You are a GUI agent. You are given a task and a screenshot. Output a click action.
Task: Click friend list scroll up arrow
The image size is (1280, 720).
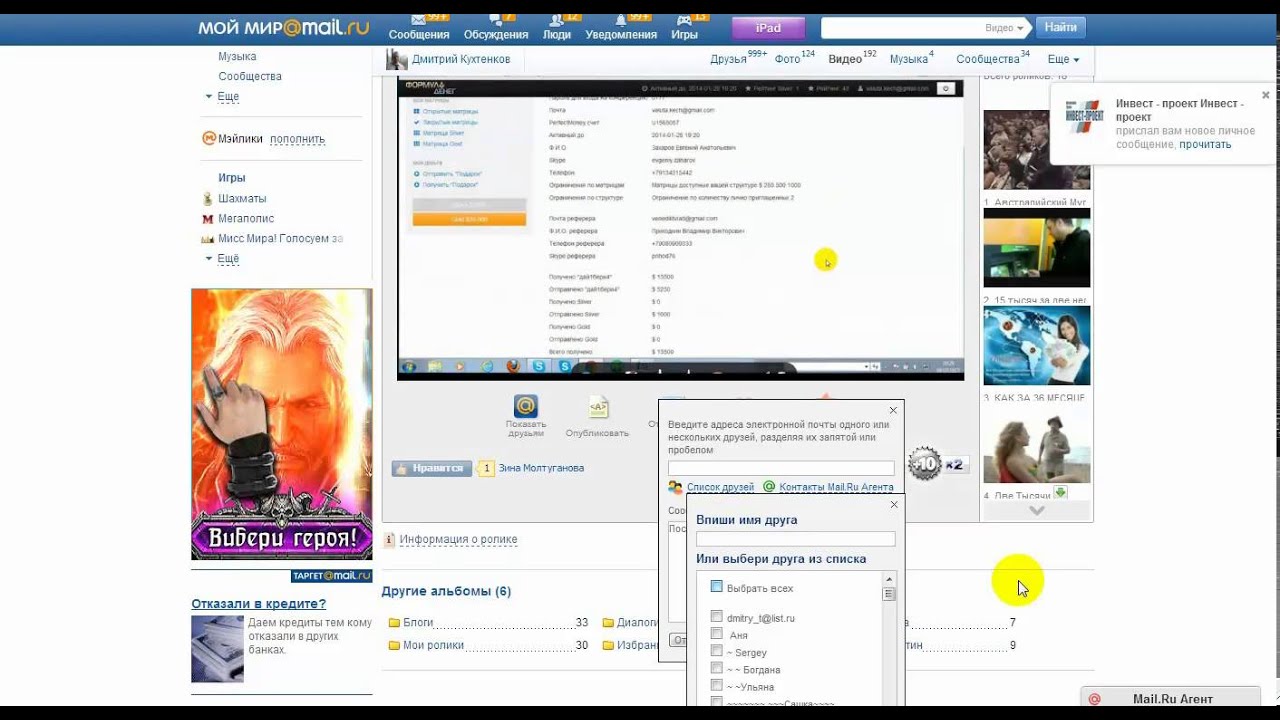click(888, 580)
